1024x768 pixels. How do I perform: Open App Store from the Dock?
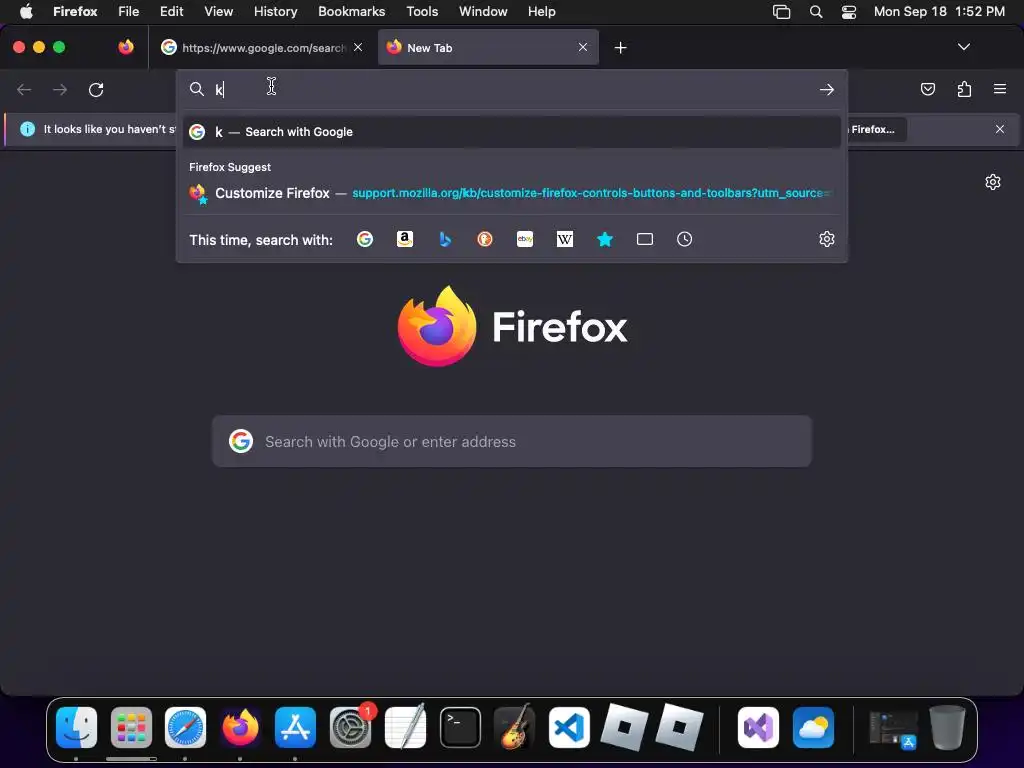(x=295, y=728)
